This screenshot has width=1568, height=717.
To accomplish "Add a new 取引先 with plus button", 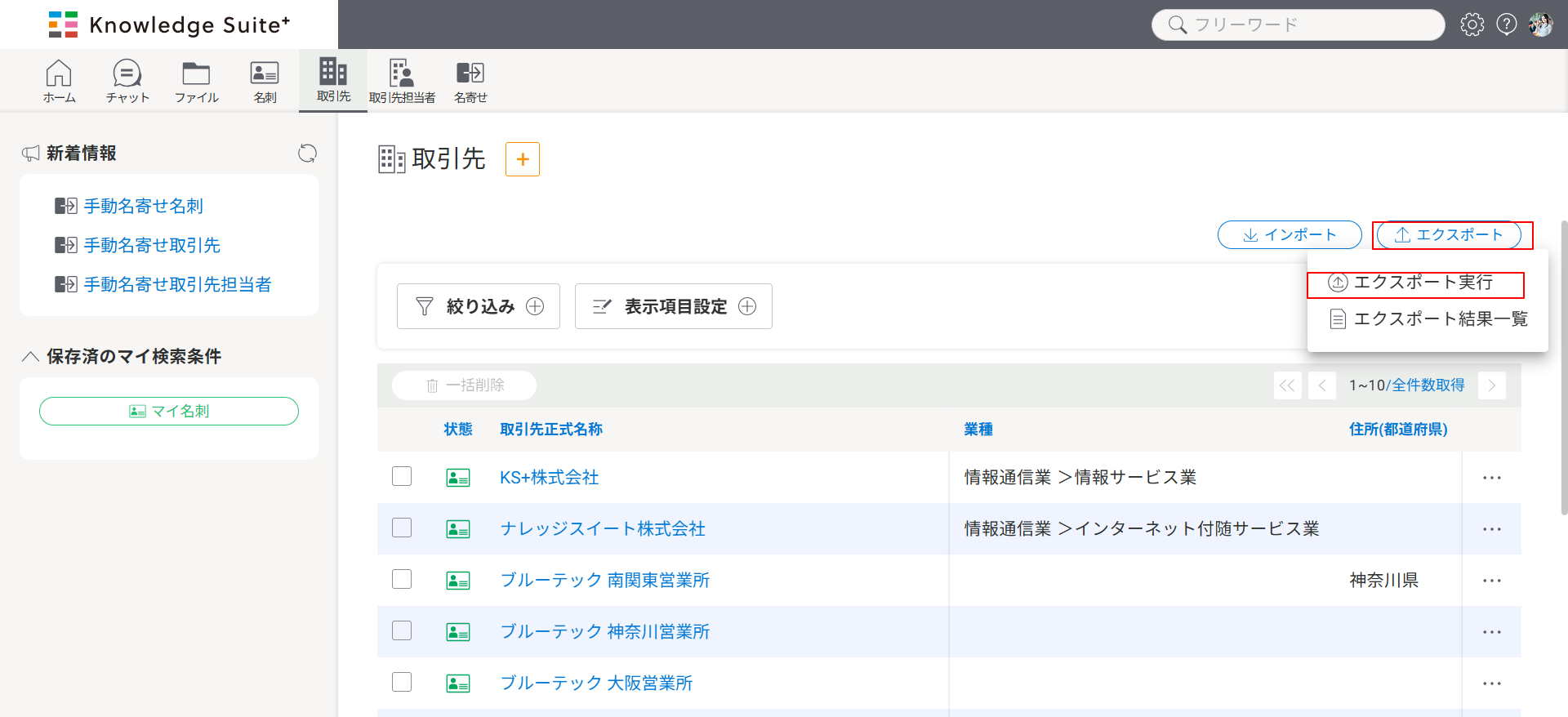I will (x=523, y=159).
